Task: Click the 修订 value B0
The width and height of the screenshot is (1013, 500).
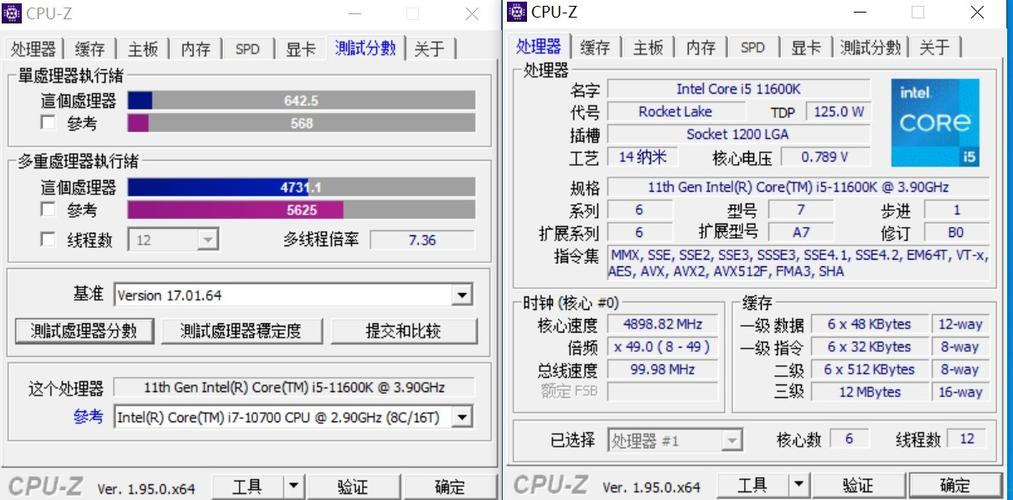Action: [956, 232]
